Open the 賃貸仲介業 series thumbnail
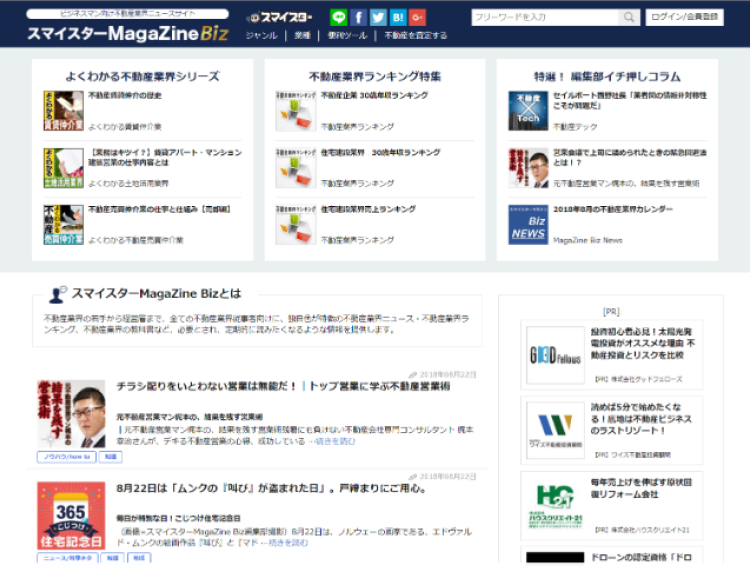Screen dimensions: 750x568 click(x=63, y=111)
